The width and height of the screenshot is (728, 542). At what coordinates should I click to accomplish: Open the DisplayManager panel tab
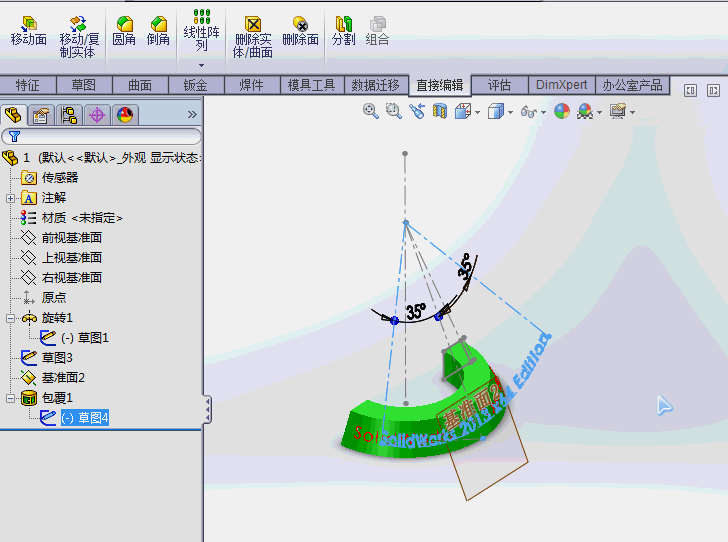[x=125, y=115]
